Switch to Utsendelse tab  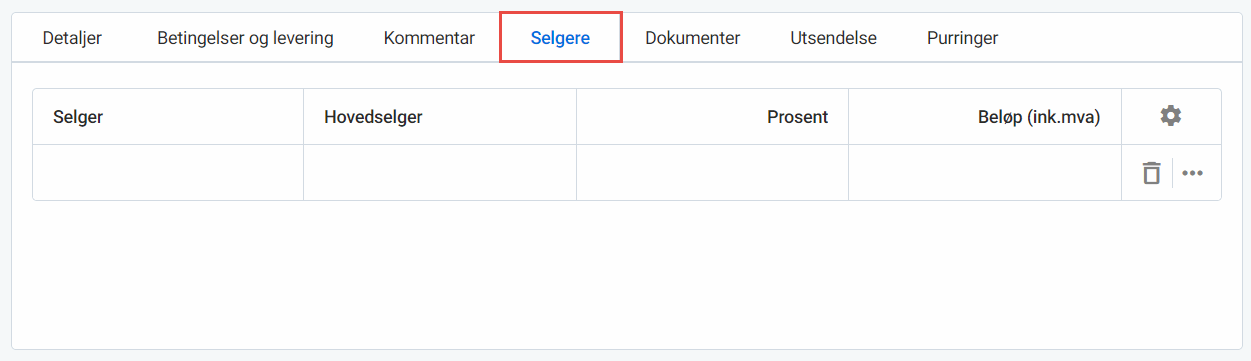click(x=833, y=38)
